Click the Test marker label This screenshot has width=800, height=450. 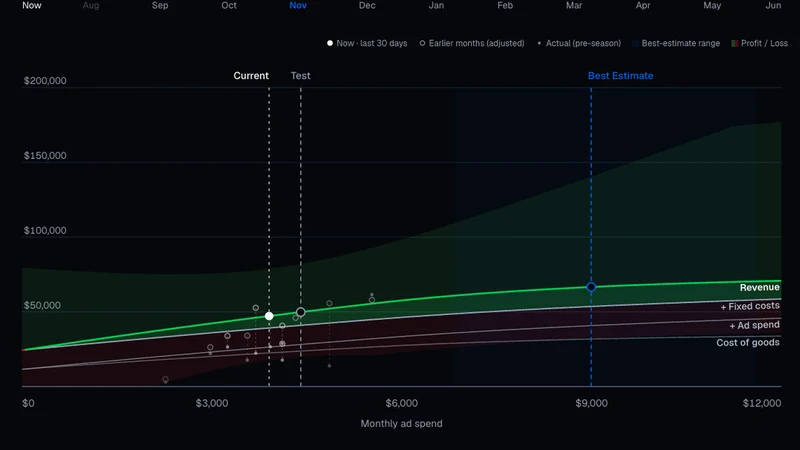(x=301, y=76)
